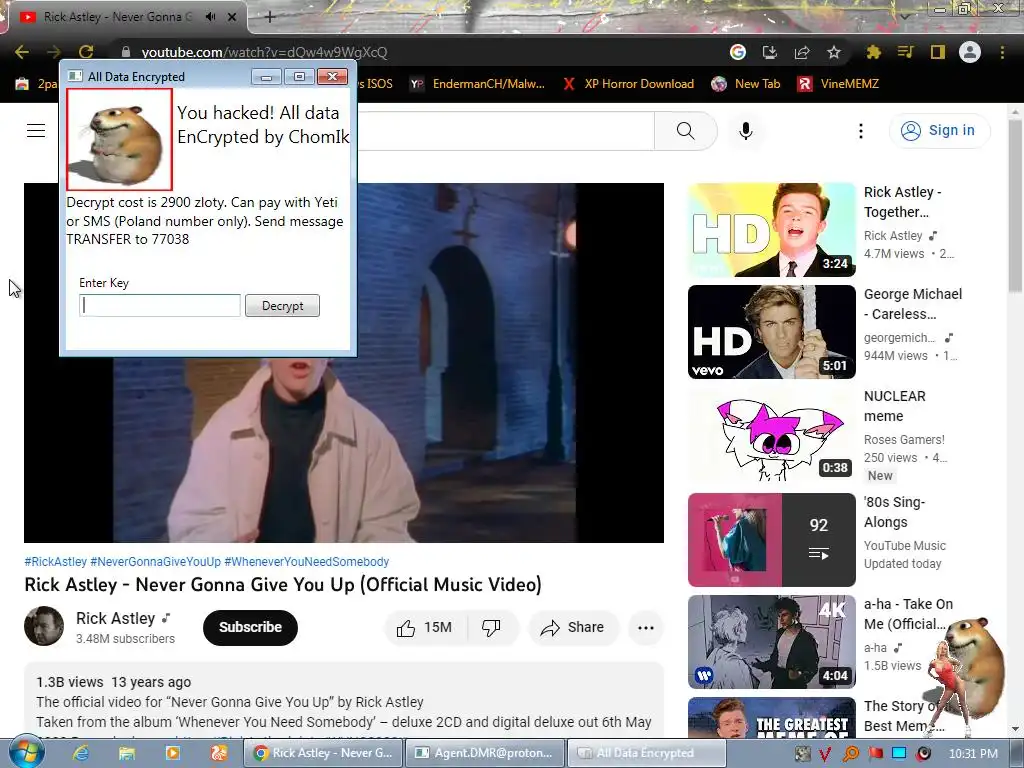Open Windows Explorer folder on taskbar

[x=127, y=753]
